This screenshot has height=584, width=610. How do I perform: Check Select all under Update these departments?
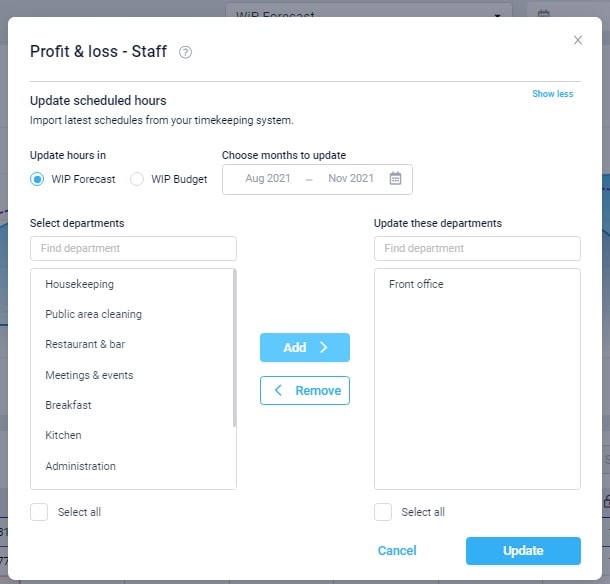(383, 512)
